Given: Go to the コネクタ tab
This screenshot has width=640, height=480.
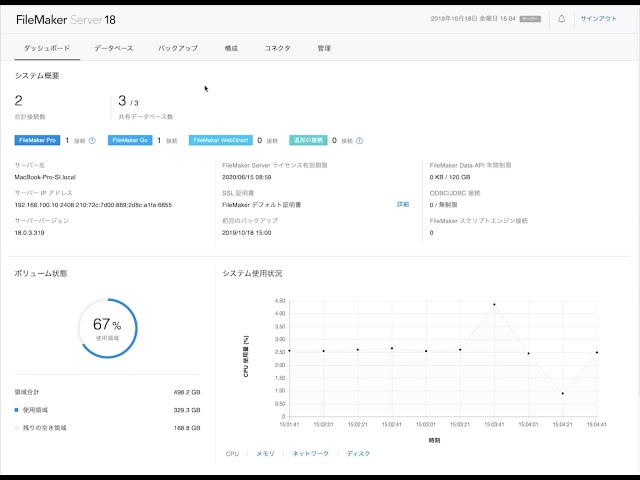Looking at the screenshot, I should click(278, 48).
